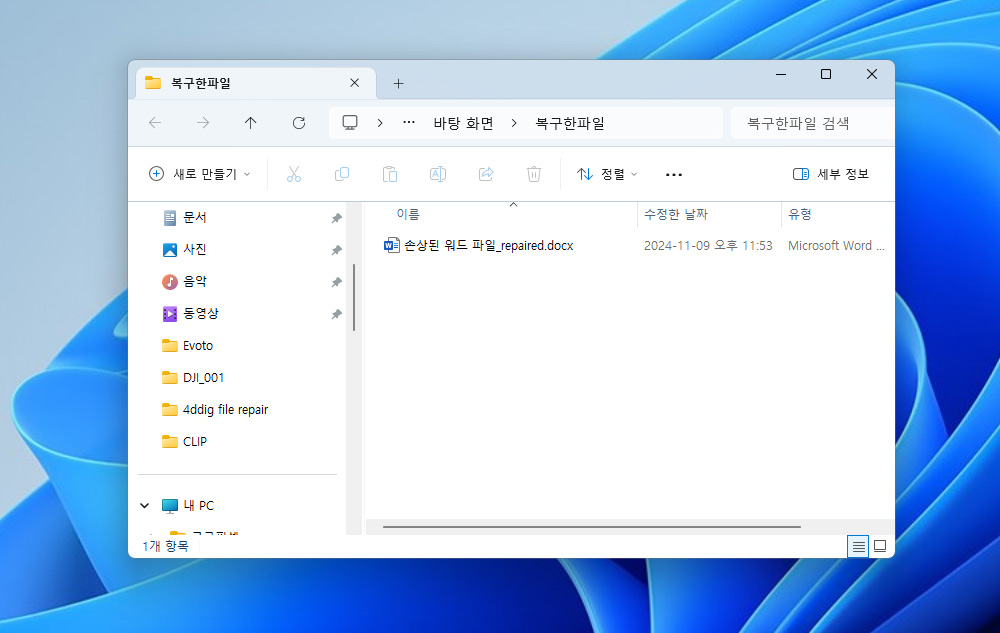This screenshot has width=1000, height=633.
Task: Sort by 수정한 날짜 column header
Action: coord(675,214)
